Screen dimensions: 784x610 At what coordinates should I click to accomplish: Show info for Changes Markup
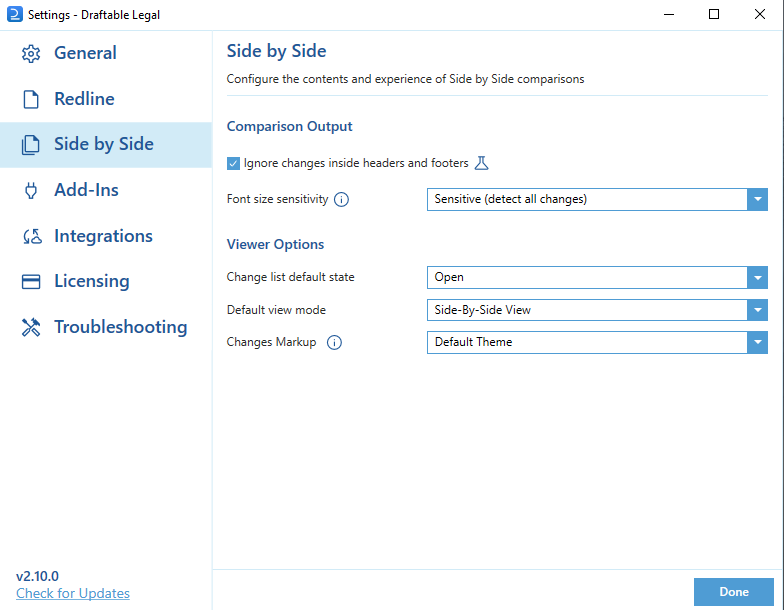(334, 342)
